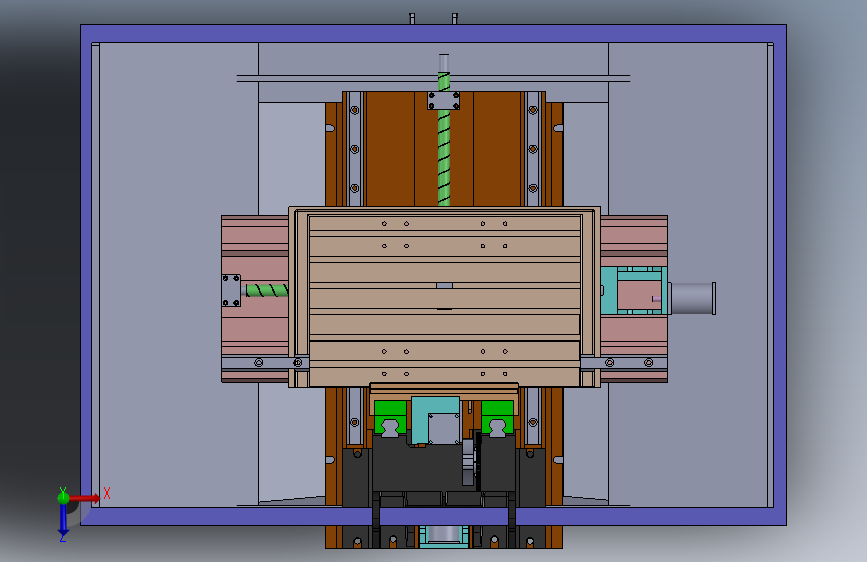The image size is (867, 562).
Task: Click the green Y axis origin ball of the triad
Action: (63, 497)
